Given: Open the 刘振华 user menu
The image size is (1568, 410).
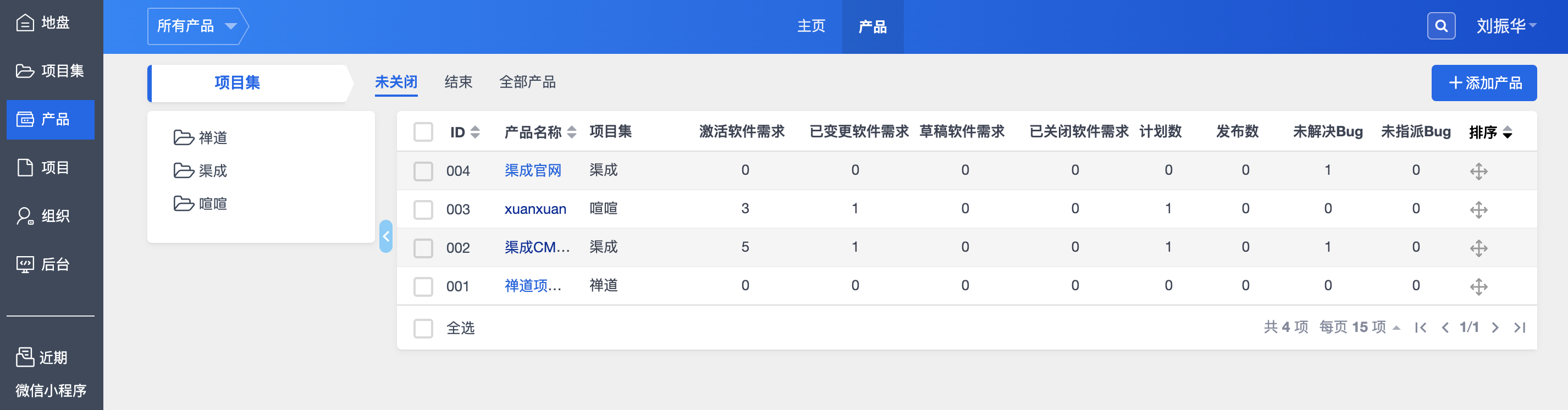Looking at the screenshot, I should click(1506, 26).
